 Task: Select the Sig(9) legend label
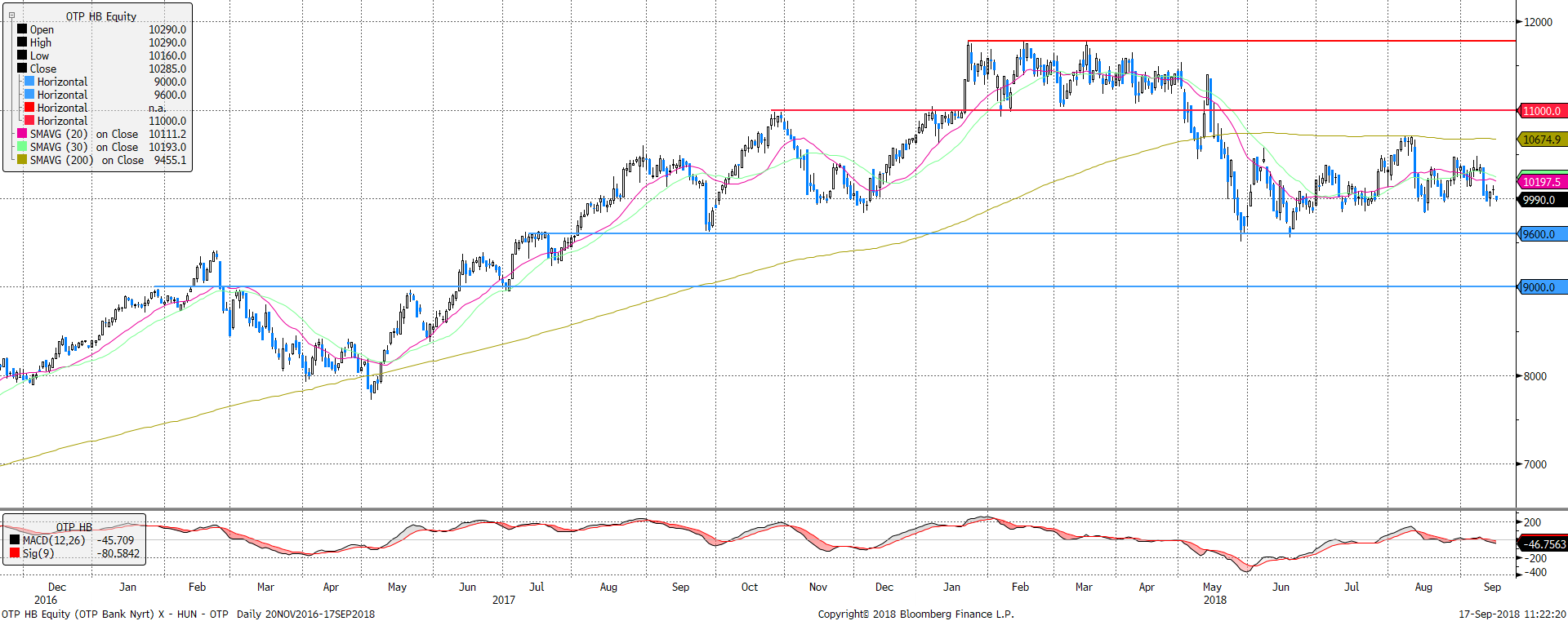pos(38,553)
